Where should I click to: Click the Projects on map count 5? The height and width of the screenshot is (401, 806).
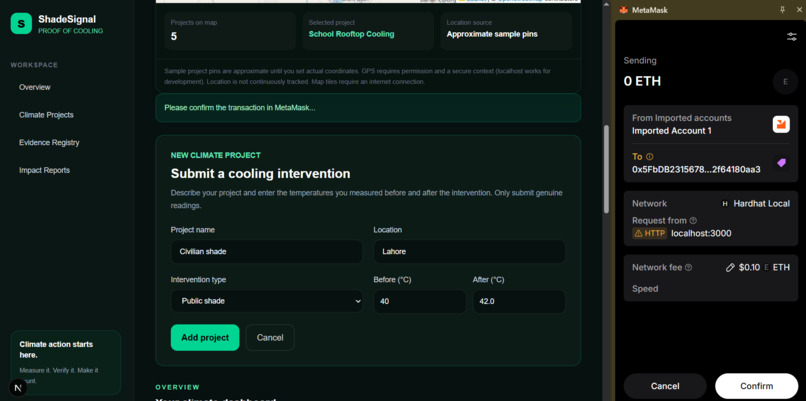click(x=174, y=37)
